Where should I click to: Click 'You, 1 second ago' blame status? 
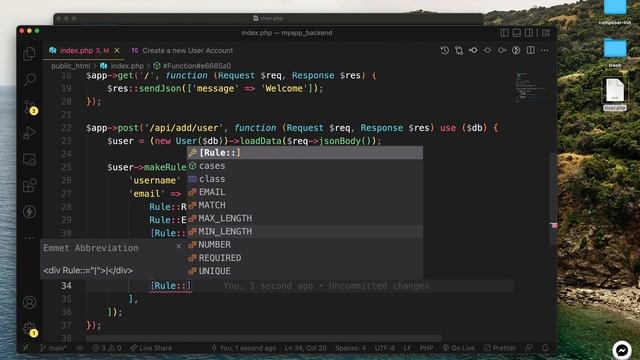(244, 348)
